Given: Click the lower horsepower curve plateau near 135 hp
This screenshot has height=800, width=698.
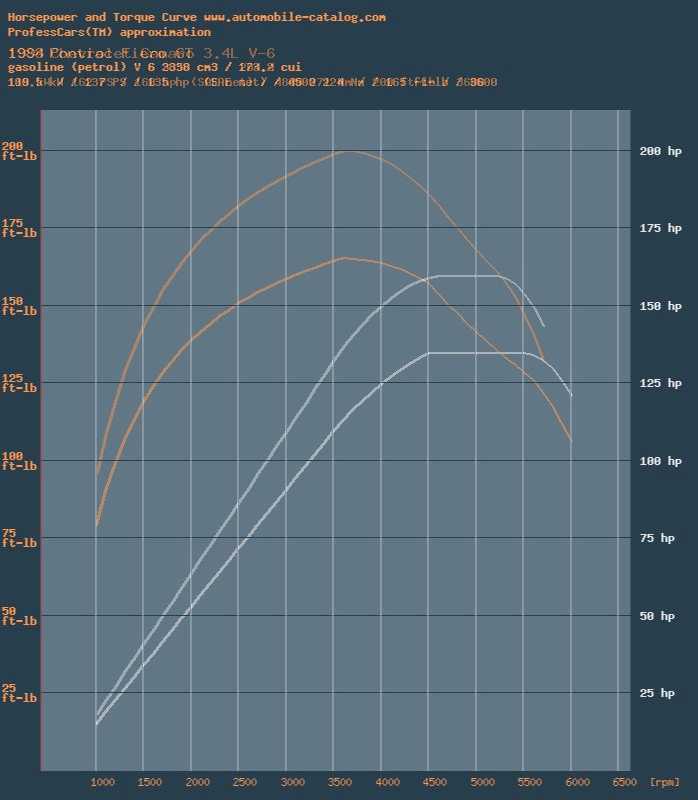Looking at the screenshot, I should click(x=476, y=353).
